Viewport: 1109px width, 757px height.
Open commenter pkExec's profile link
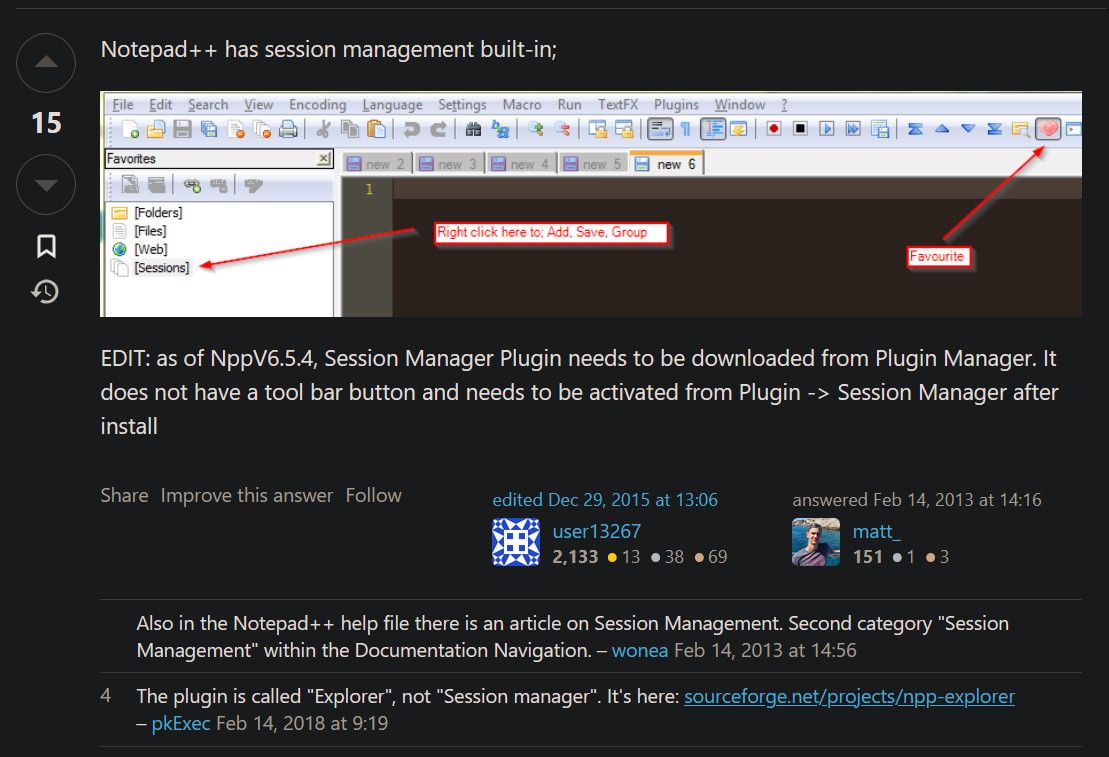tap(180, 723)
